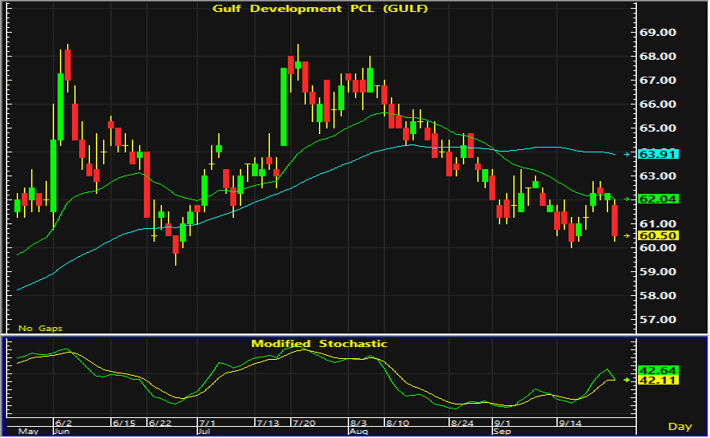
Task: Click the Sep month label
Action: (502, 431)
